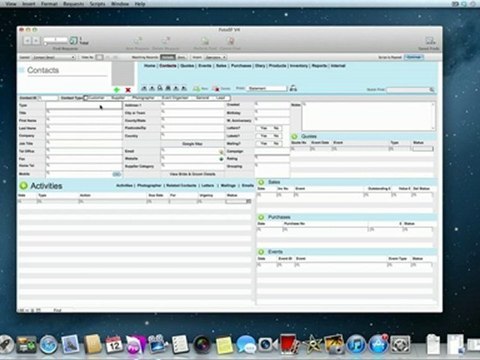
Task: Open the Layout dropdown in status bar
Action: coord(54,57)
